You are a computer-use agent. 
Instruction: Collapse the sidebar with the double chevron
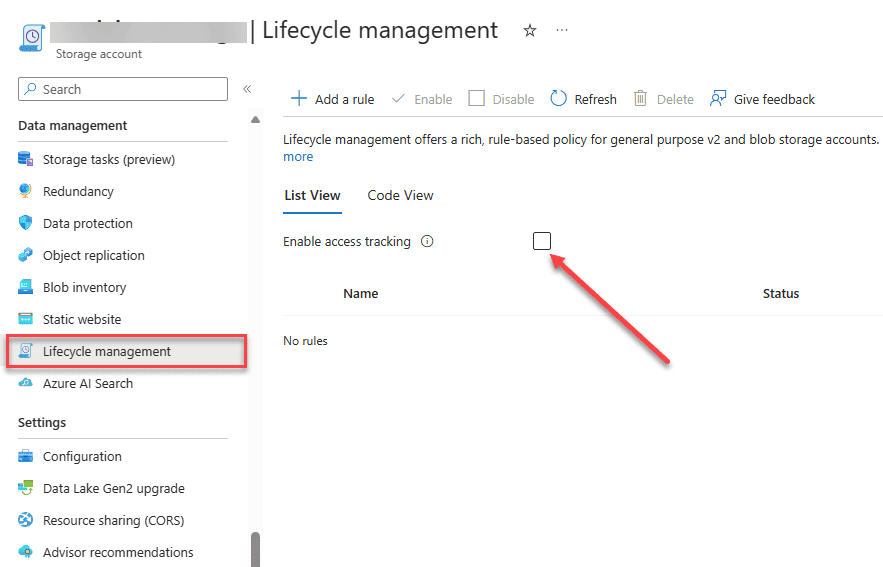click(x=247, y=89)
